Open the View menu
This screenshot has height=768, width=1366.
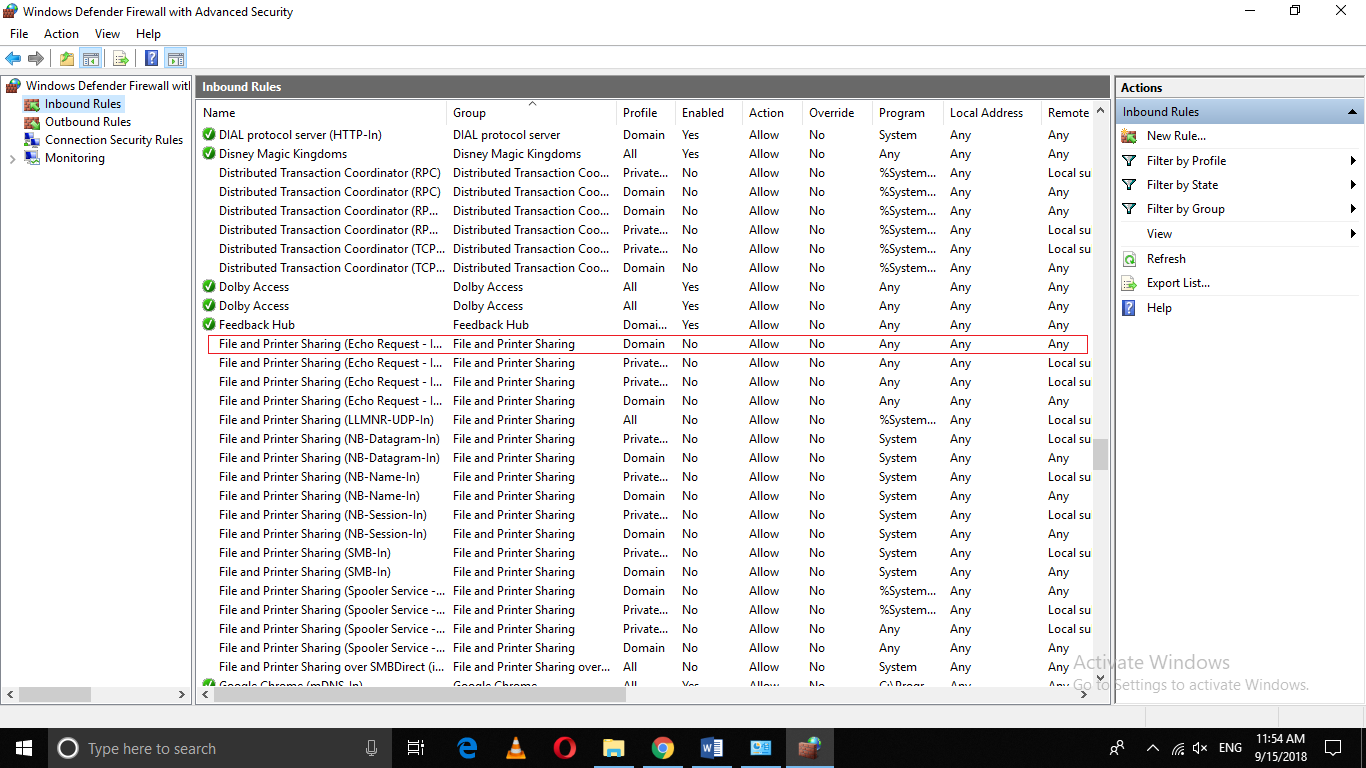pyautogui.click(x=107, y=33)
